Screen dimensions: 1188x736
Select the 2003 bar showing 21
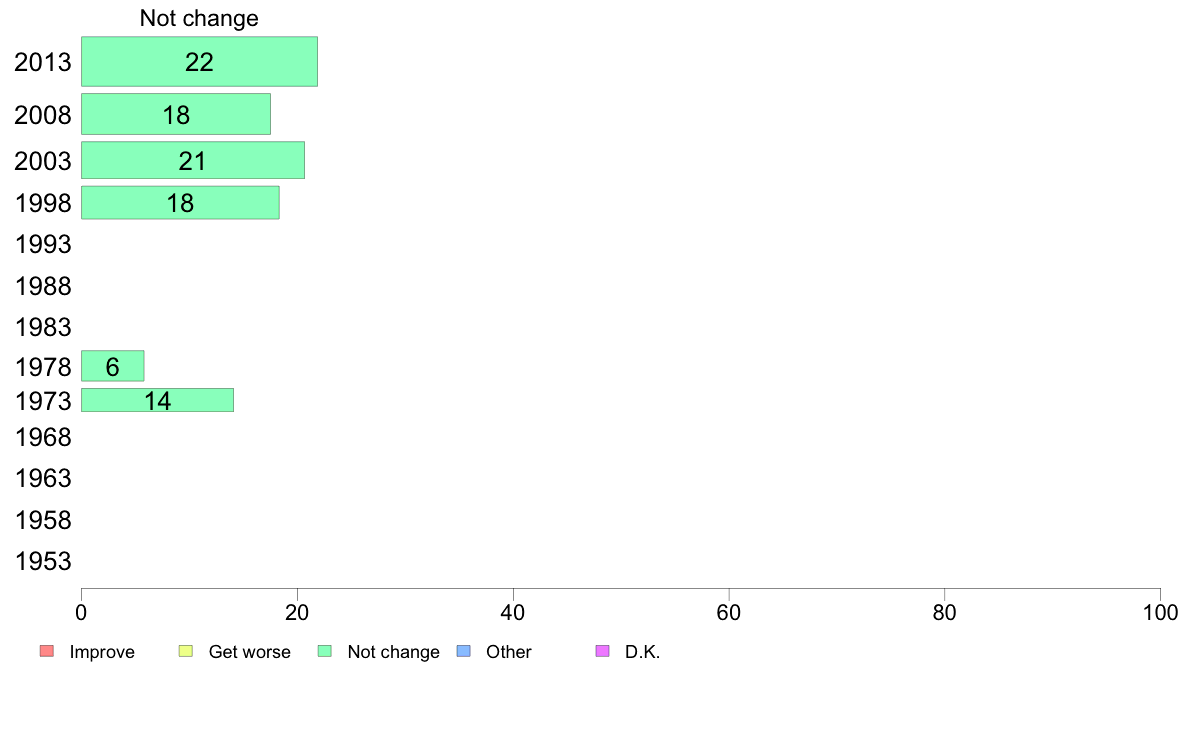[x=193, y=161]
